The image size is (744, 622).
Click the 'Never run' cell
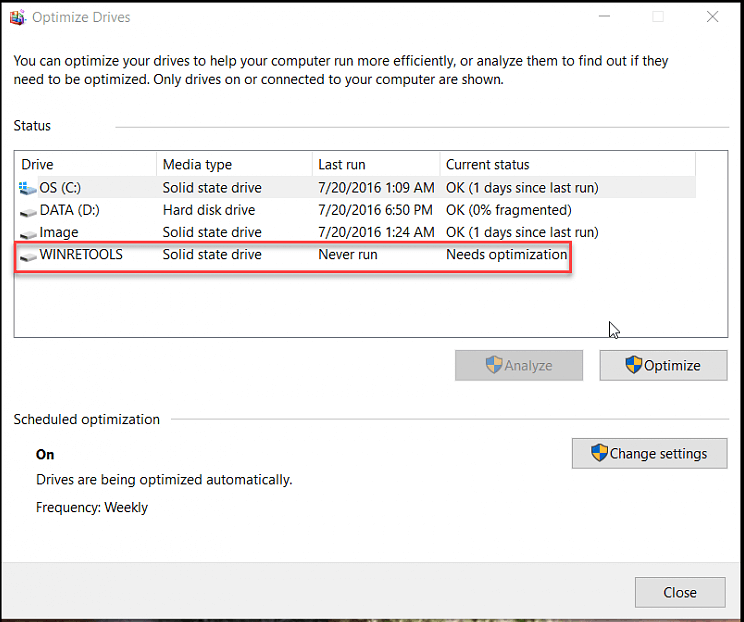click(348, 255)
